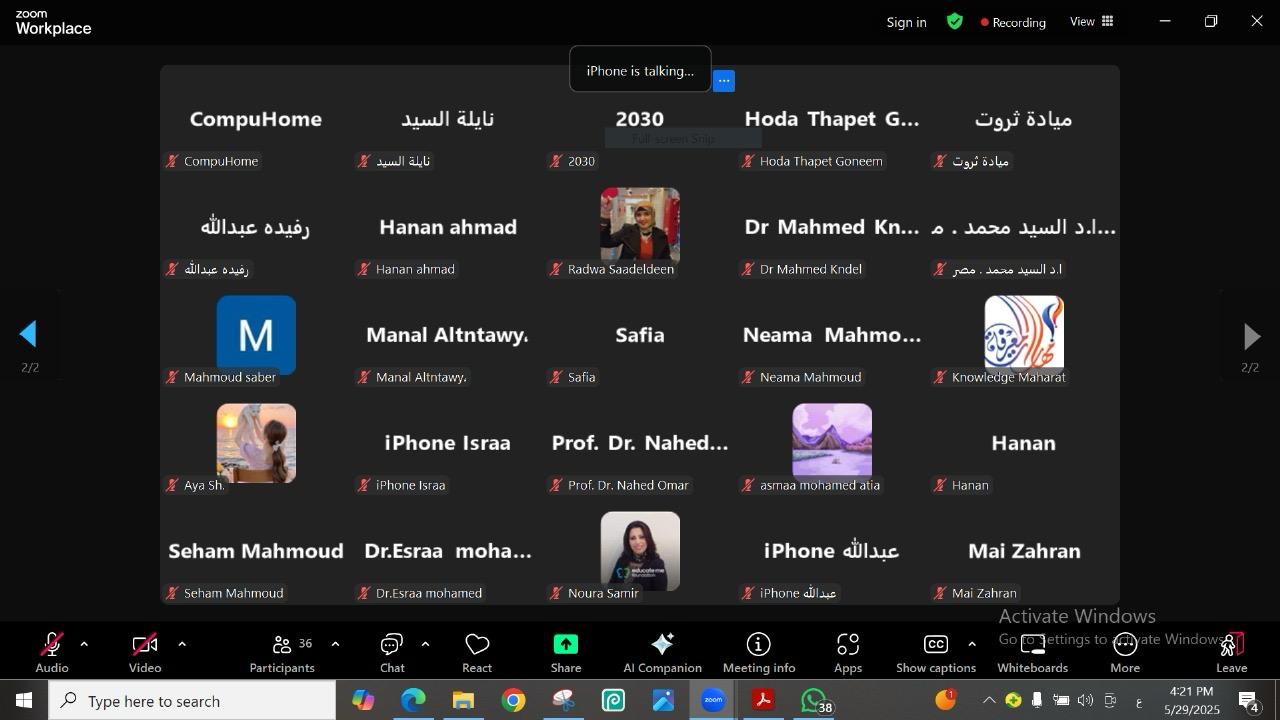Open the View layout dropdown
The image size is (1280, 720).
pyautogui.click(x=1091, y=21)
